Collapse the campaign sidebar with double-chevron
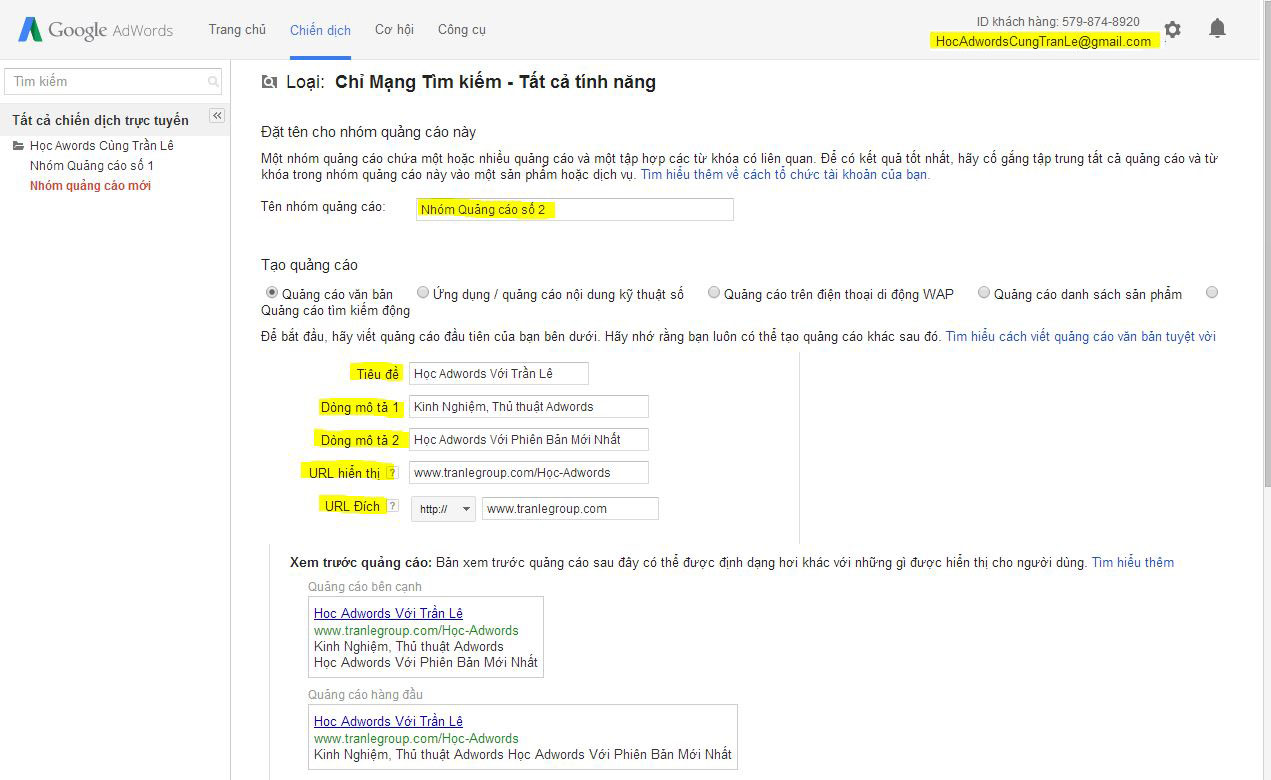The width and height of the screenshot is (1271, 780). [x=217, y=115]
